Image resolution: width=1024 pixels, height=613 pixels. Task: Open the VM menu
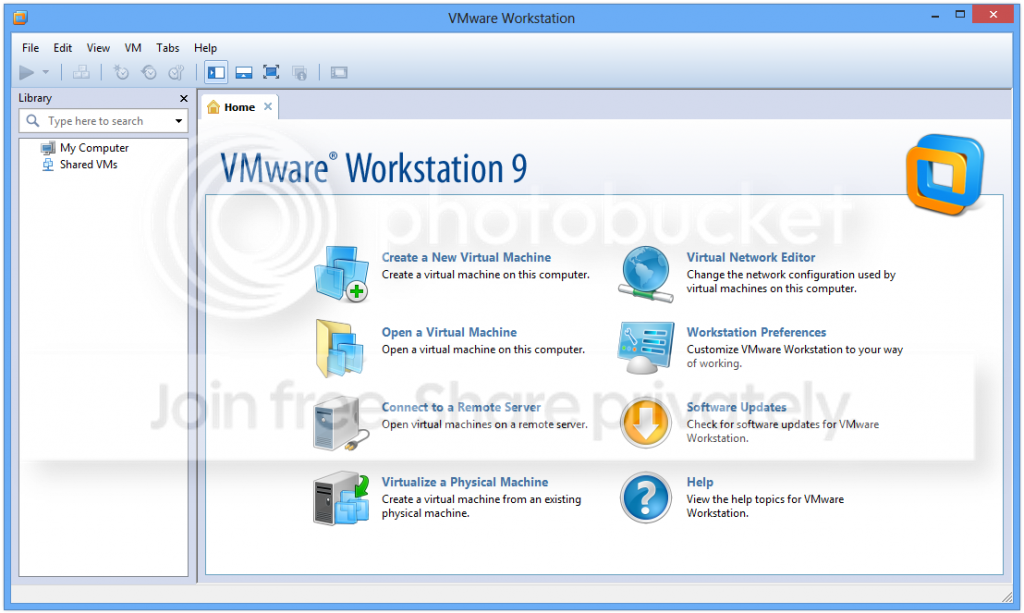click(133, 48)
